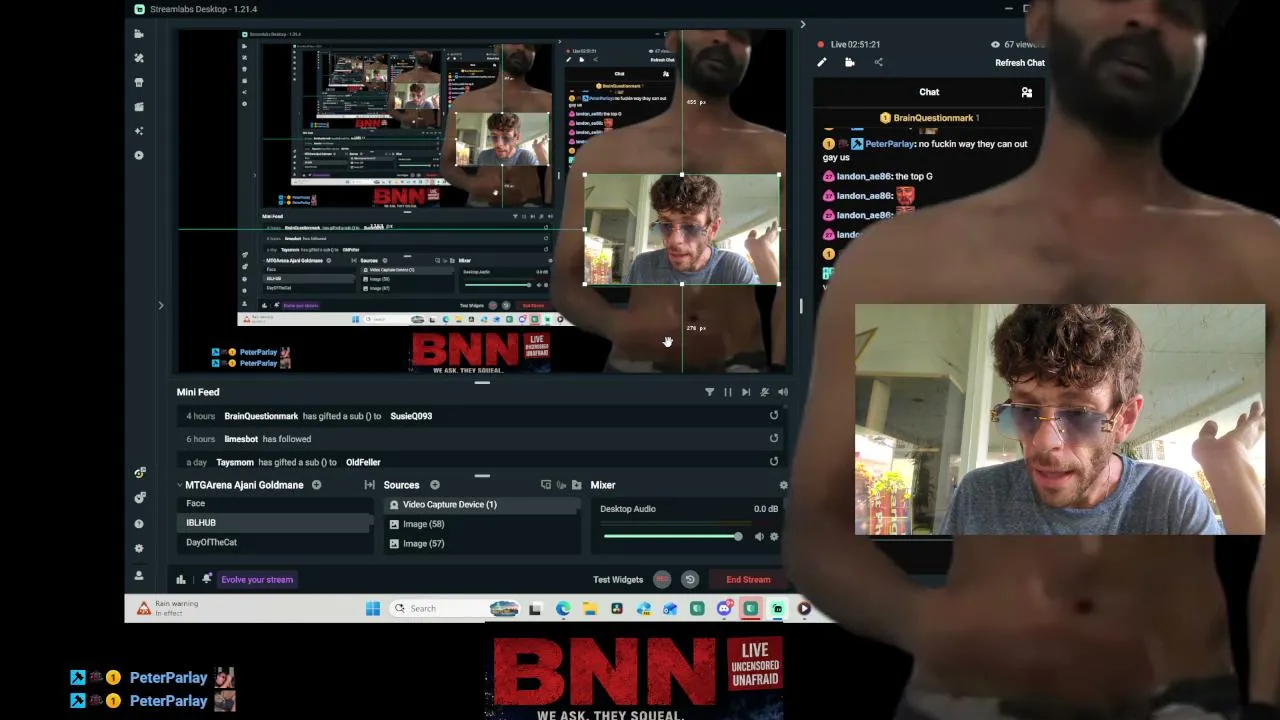The height and width of the screenshot is (720, 1280).
Task: Open the Editor (camera) tab in sidebar
Action: (x=139, y=34)
